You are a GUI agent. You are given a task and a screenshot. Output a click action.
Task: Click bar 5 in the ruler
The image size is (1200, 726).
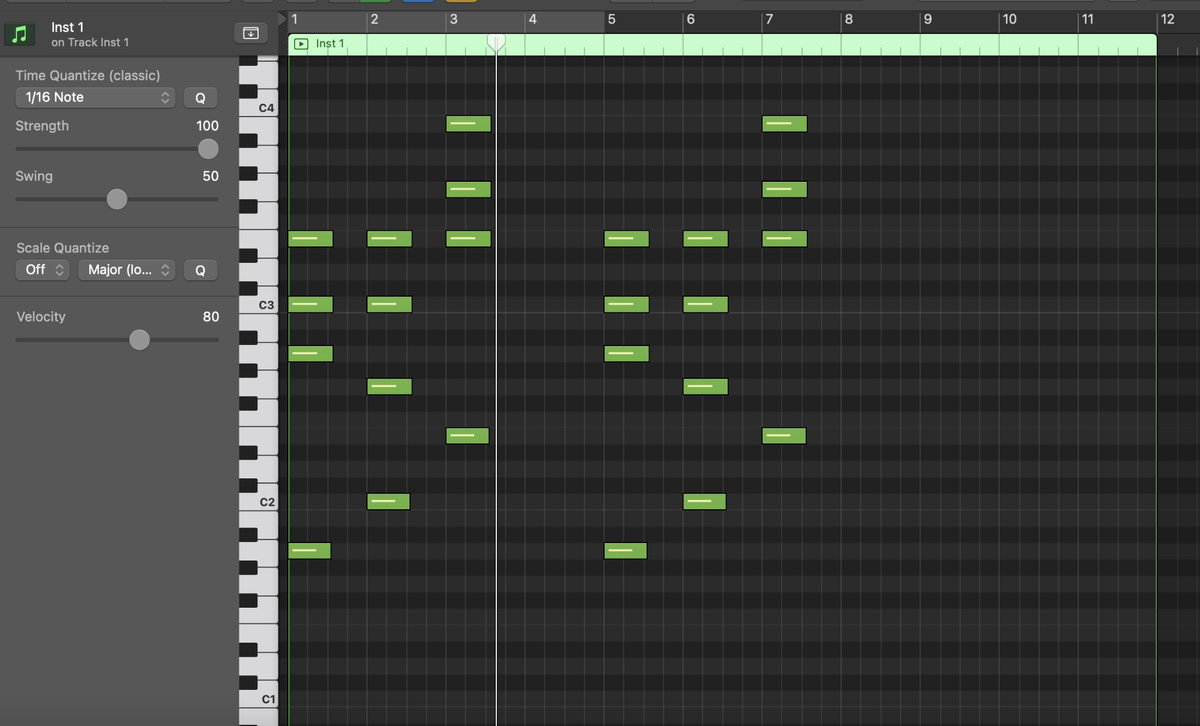point(611,18)
